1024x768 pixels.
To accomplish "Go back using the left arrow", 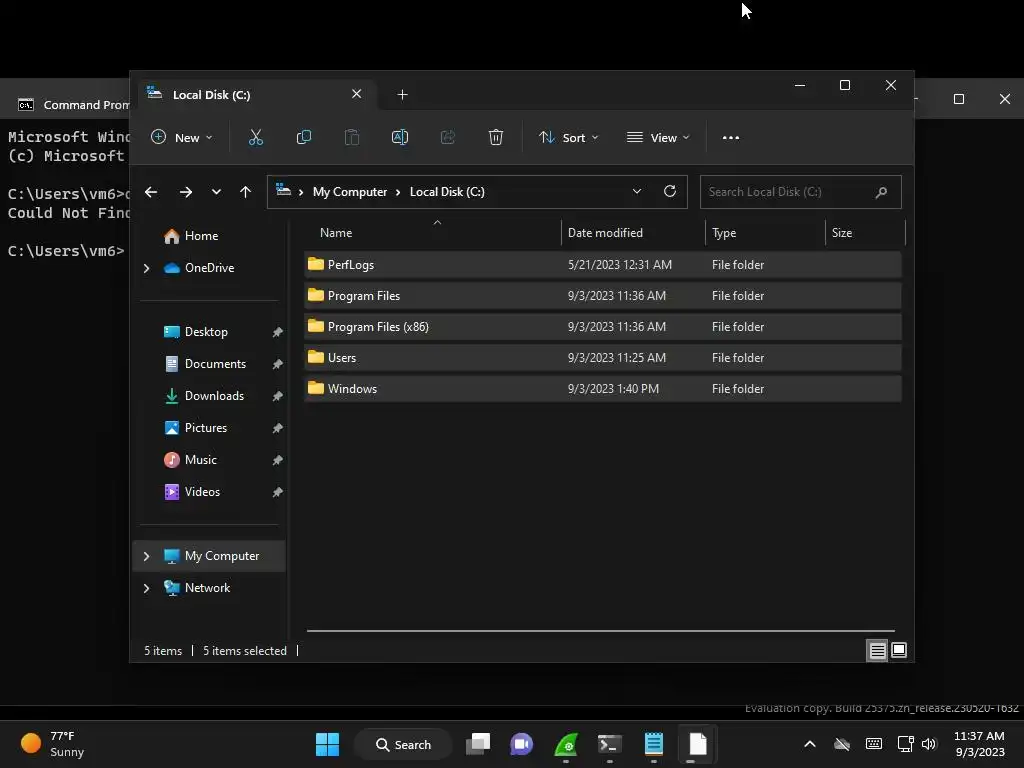I will [151, 192].
